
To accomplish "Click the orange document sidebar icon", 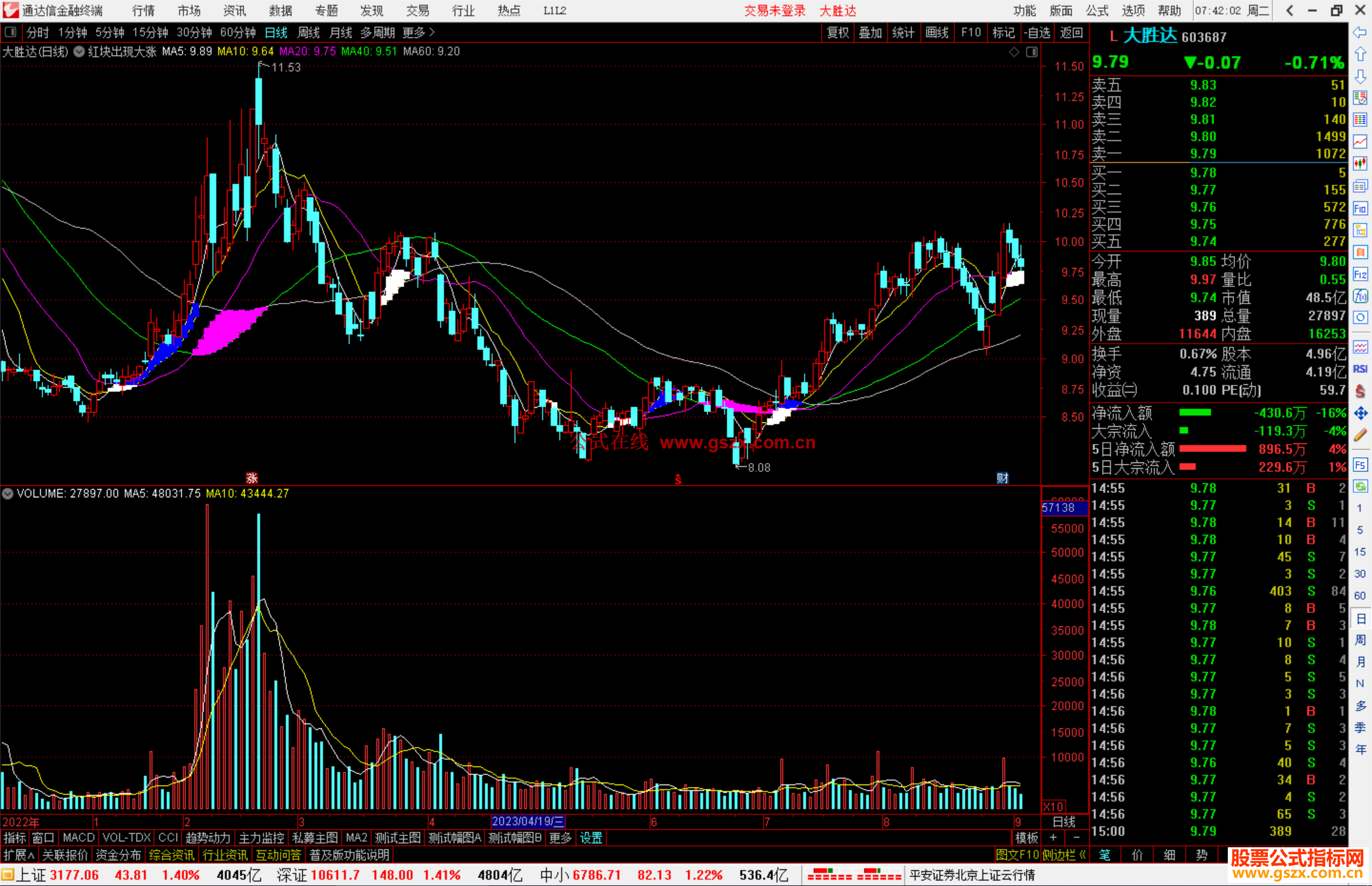I will coord(1360,252).
